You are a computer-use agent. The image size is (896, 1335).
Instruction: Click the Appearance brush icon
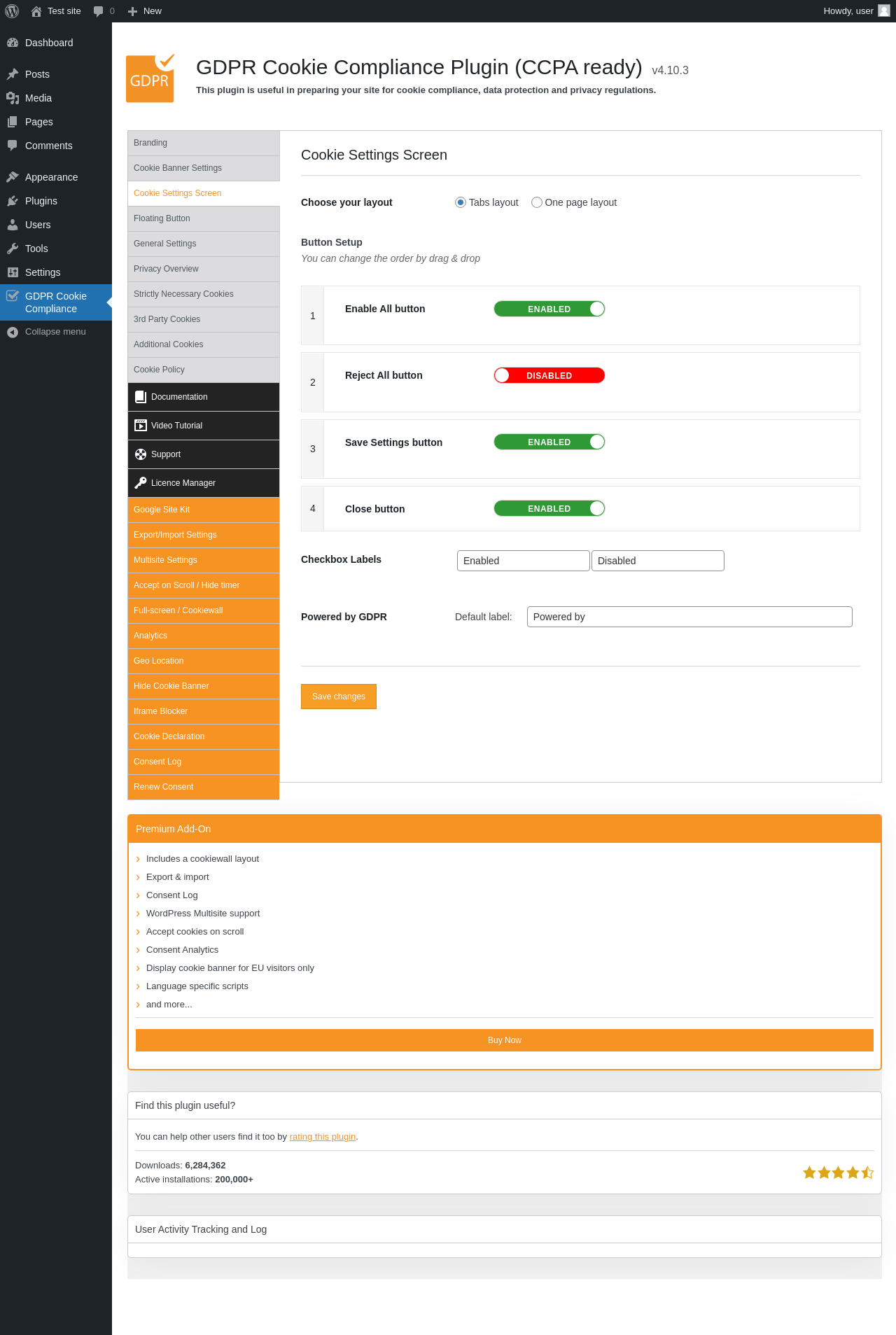tap(13, 177)
